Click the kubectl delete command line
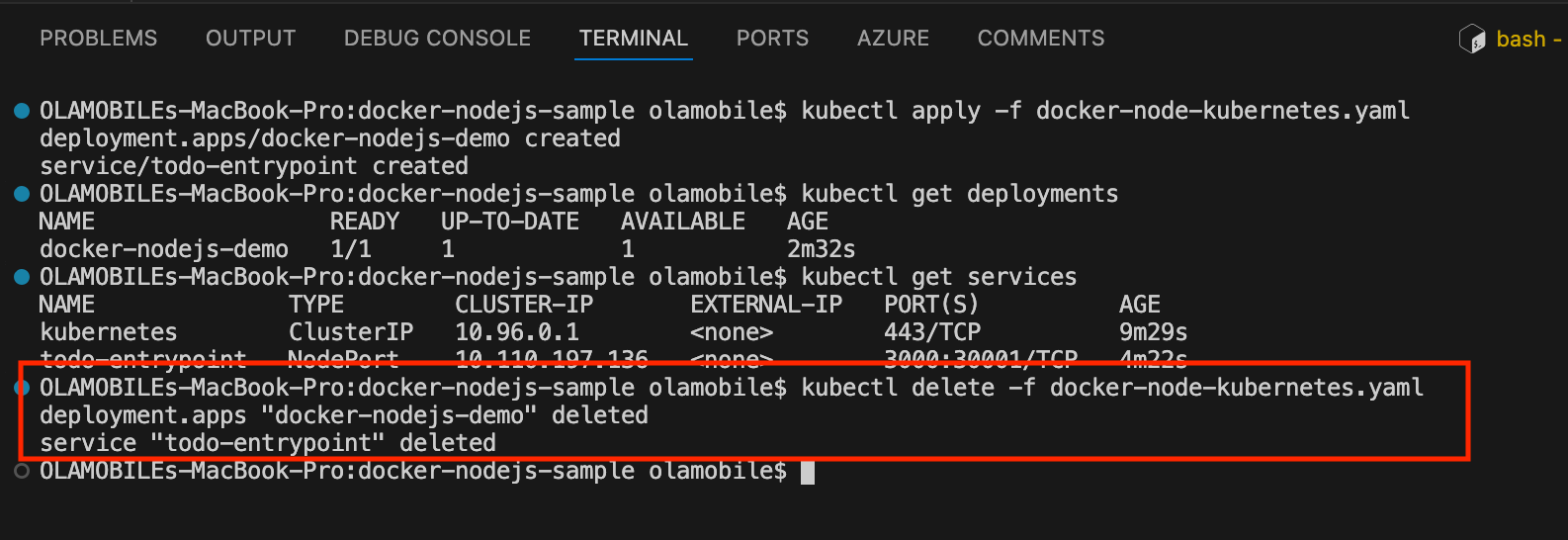The height and width of the screenshot is (540, 1568). (732, 388)
